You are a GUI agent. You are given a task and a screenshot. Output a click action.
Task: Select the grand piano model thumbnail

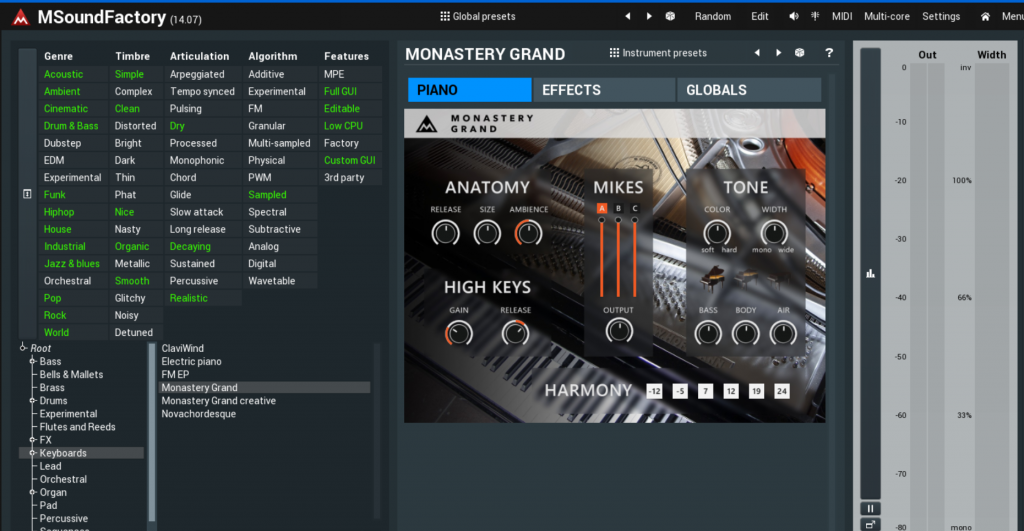pos(712,278)
